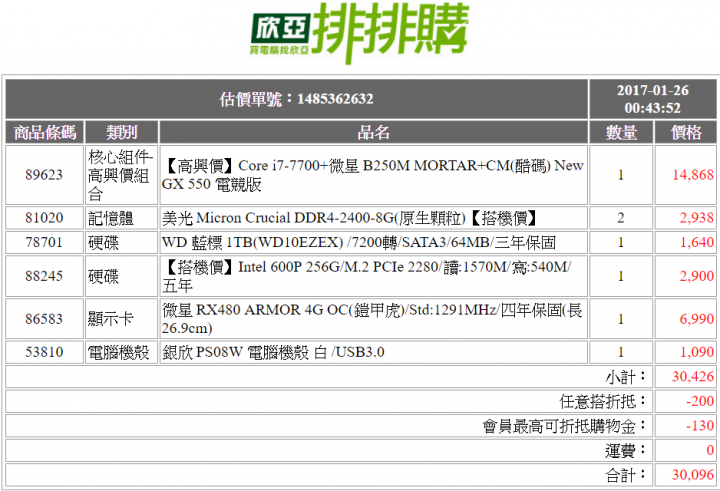Click the Intel 600P 256G product name
The image size is (720, 491).
pos(367,276)
